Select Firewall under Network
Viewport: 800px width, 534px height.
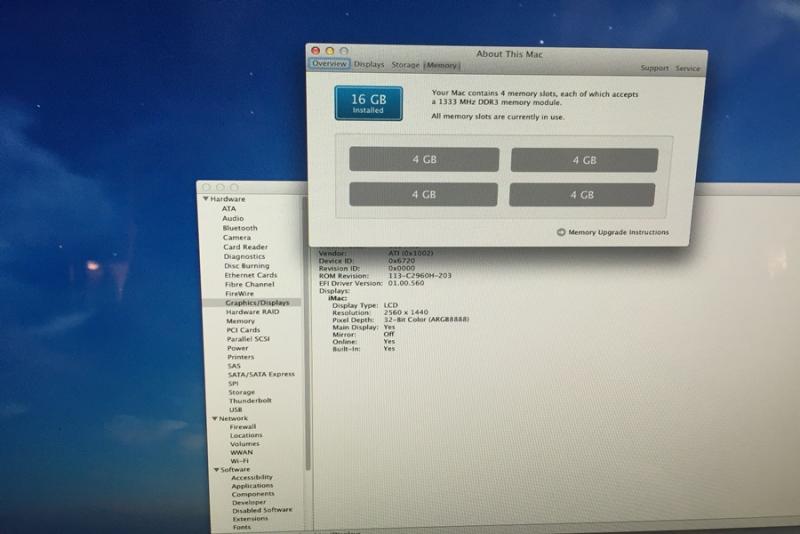coord(243,427)
